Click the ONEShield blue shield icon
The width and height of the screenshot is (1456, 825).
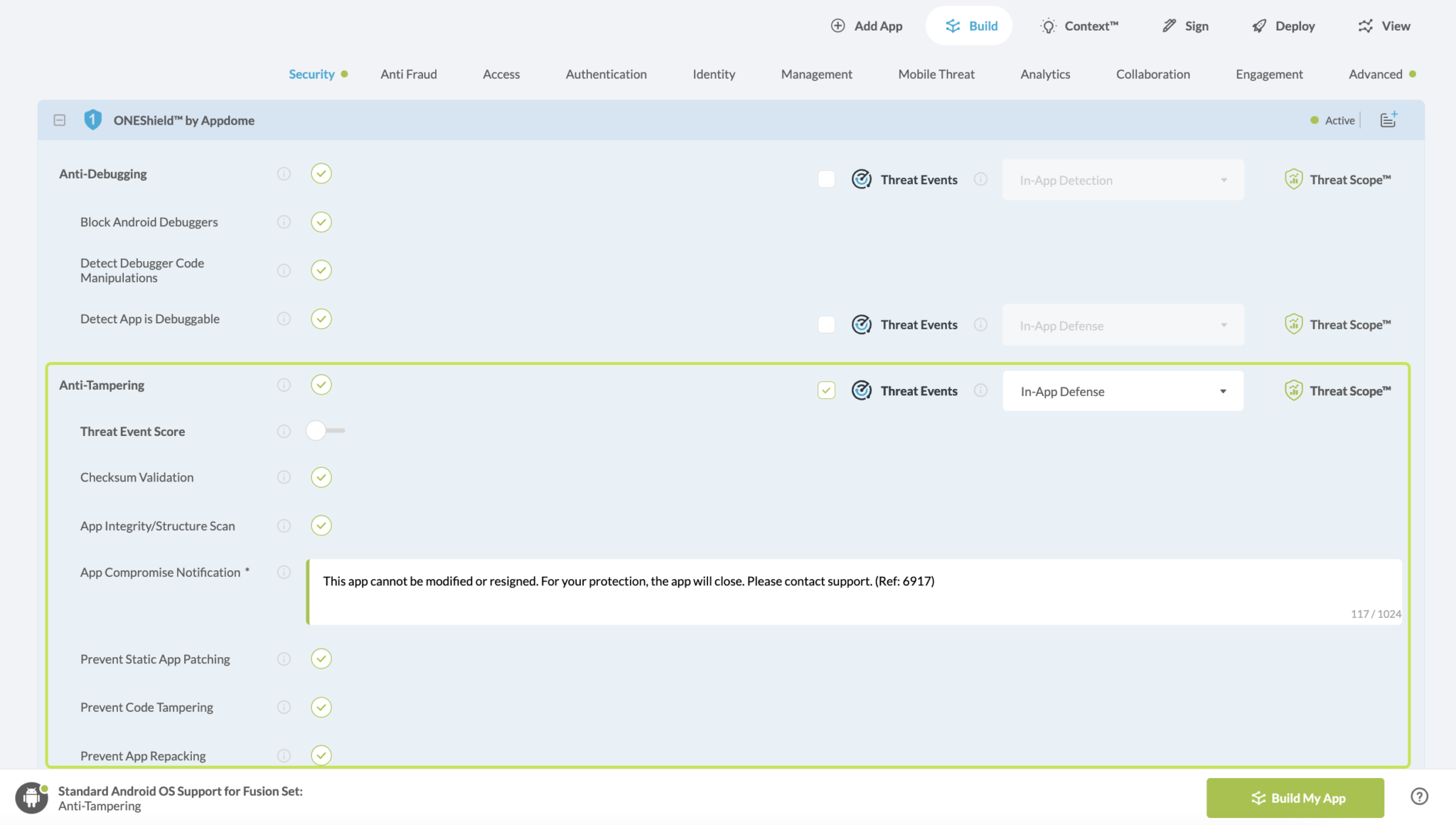coord(92,119)
